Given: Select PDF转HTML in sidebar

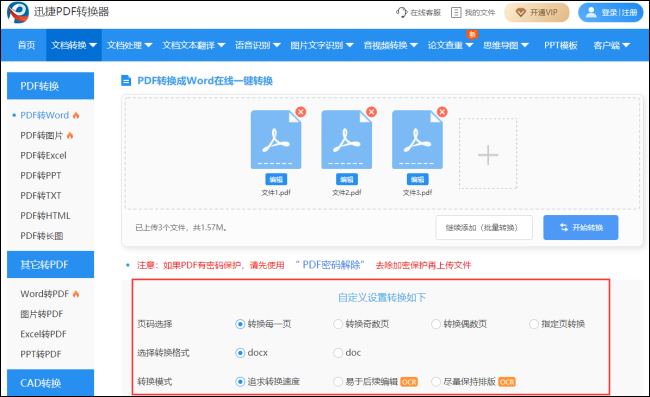Looking at the screenshot, I should pos(45,216).
